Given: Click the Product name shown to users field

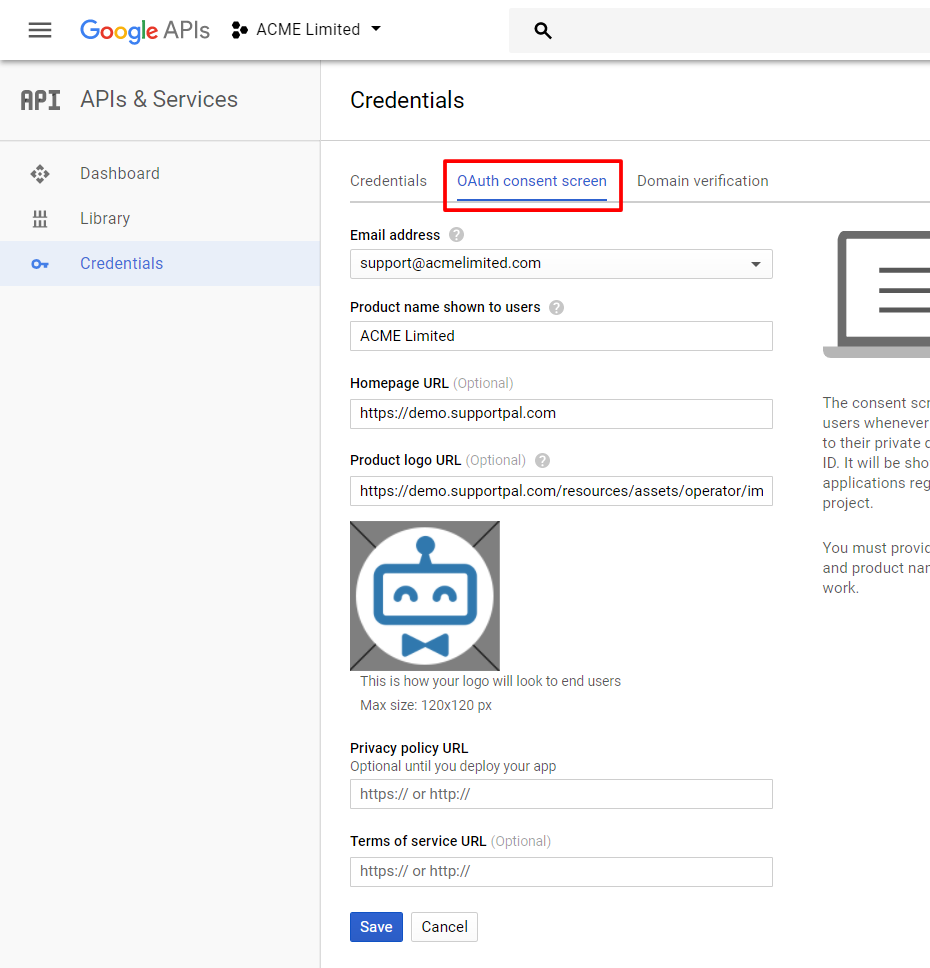Looking at the screenshot, I should (x=561, y=336).
